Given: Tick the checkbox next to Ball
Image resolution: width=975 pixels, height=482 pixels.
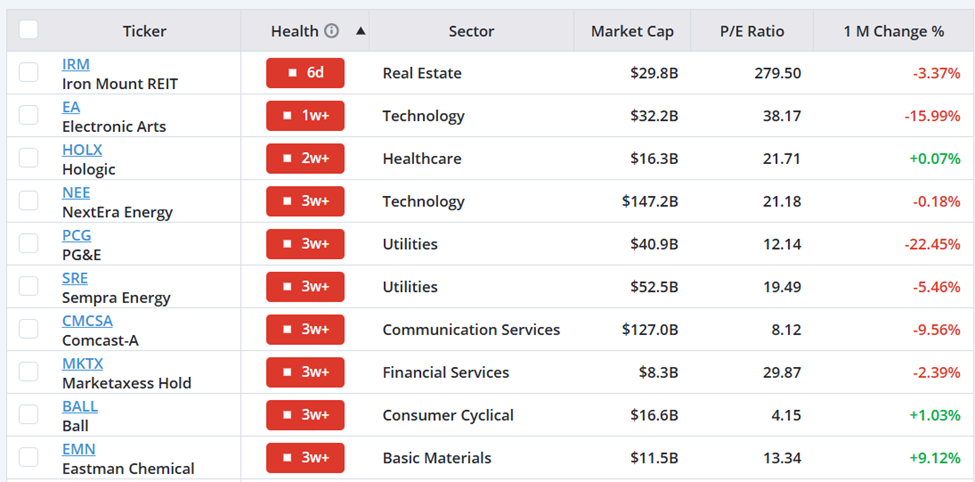Looking at the screenshot, I should tap(29, 414).
